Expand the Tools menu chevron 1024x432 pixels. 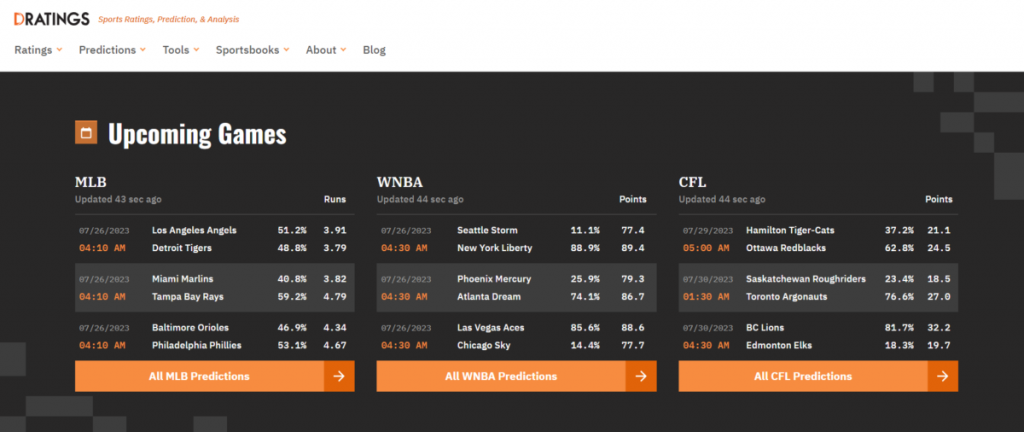[196, 50]
